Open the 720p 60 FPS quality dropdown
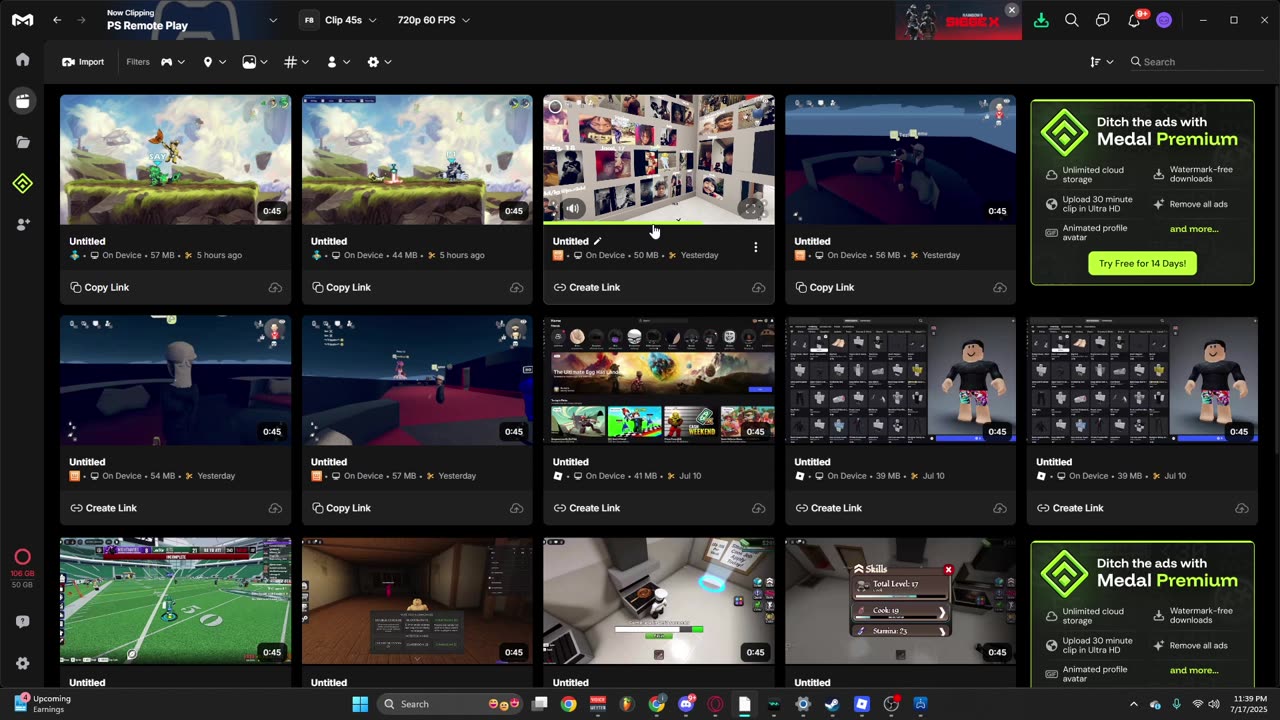The height and width of the screenshot is (720, 1280). (x=433, y=20)
